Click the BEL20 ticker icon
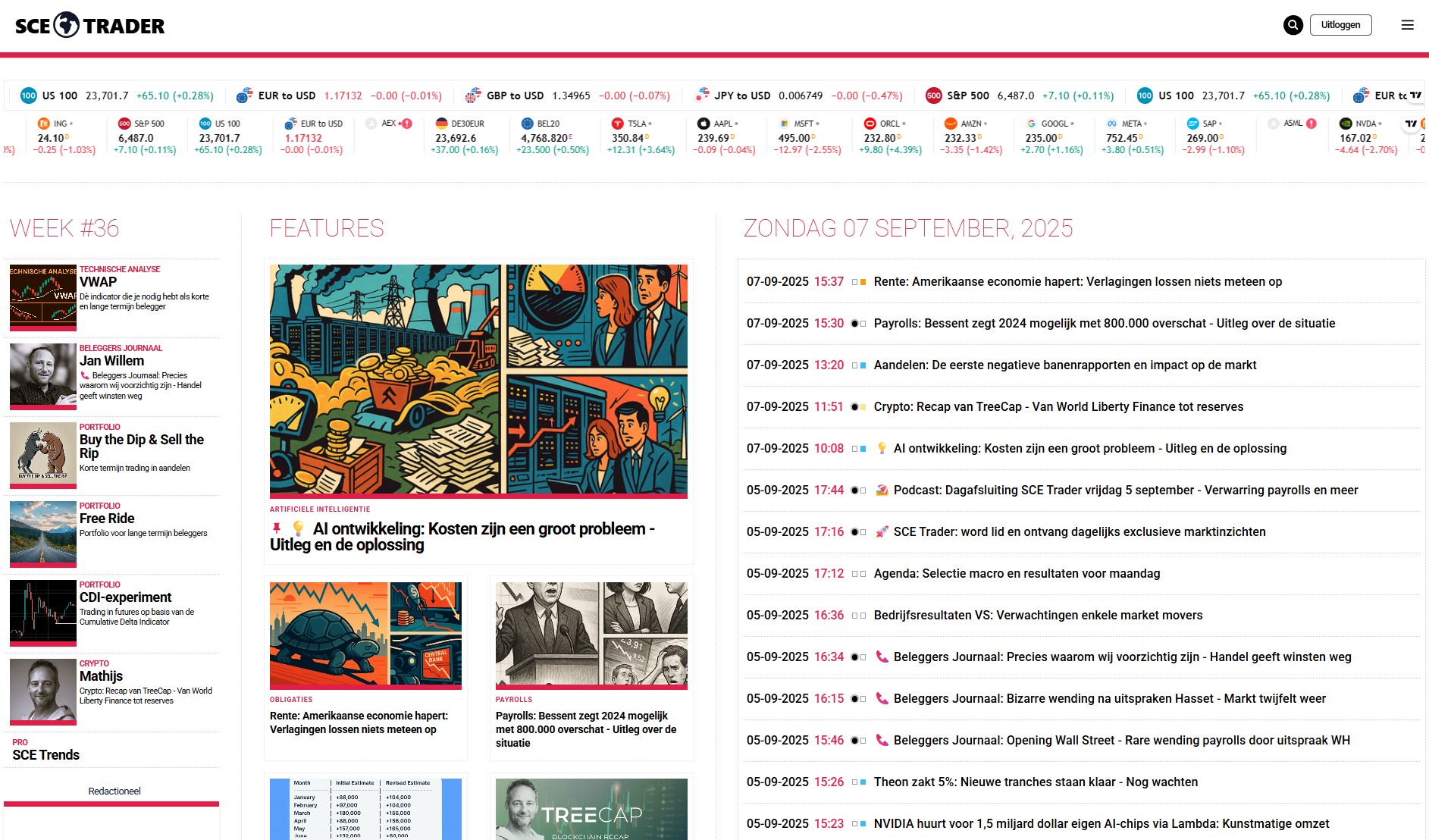This screenshot has width=1429, height=840. [528, 124]
